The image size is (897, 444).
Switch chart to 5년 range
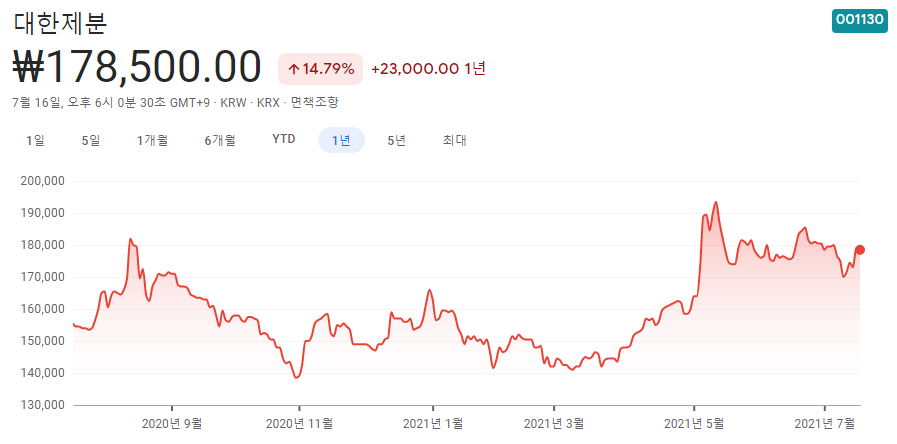click(396, 140)
